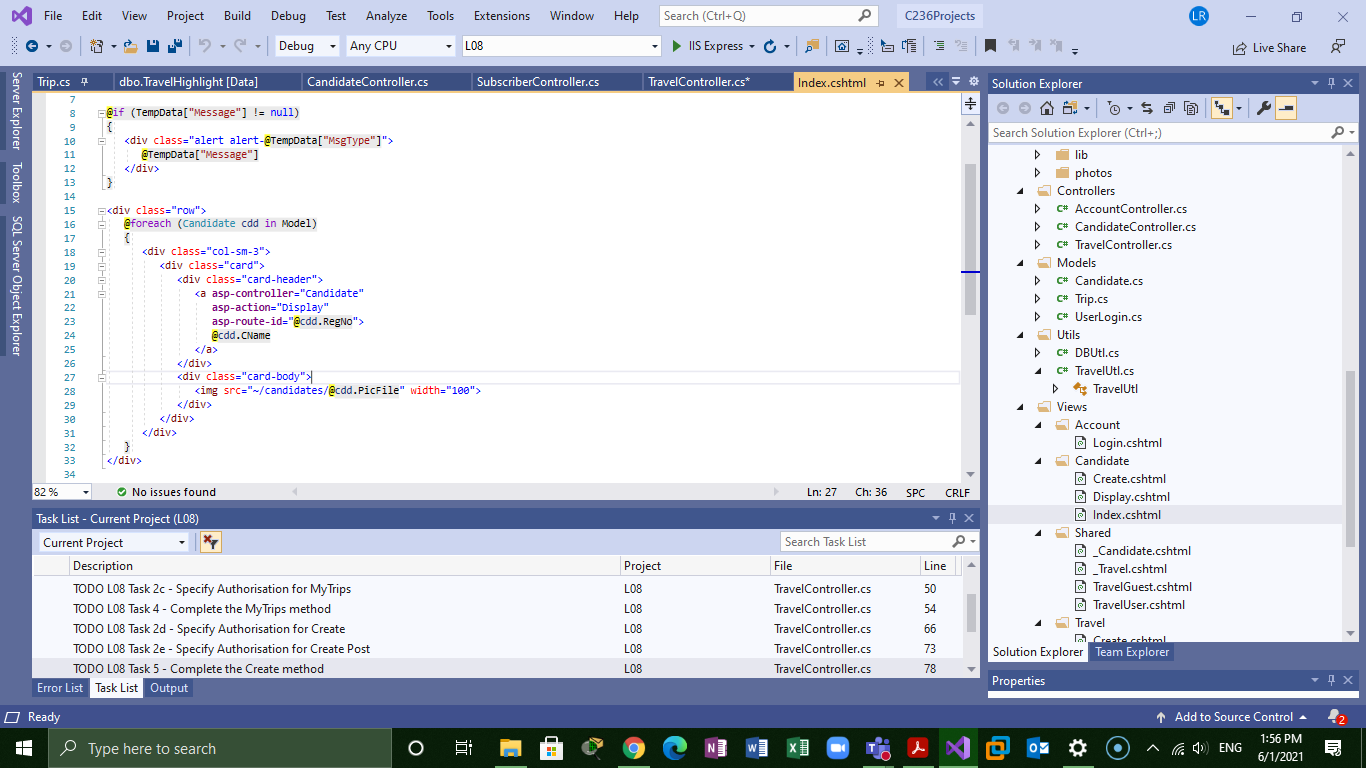Click Save All icon in main toolbar
The image size is (1366, 768).
pos(174,46)
